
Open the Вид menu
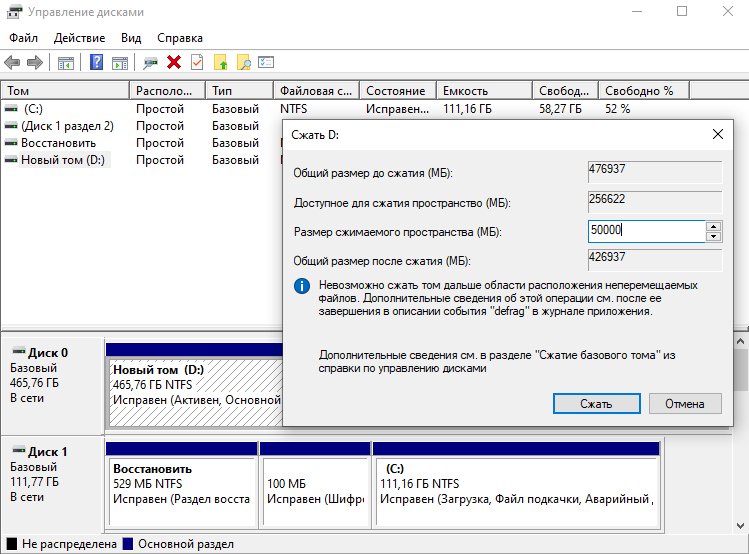(x=131, y=38)
